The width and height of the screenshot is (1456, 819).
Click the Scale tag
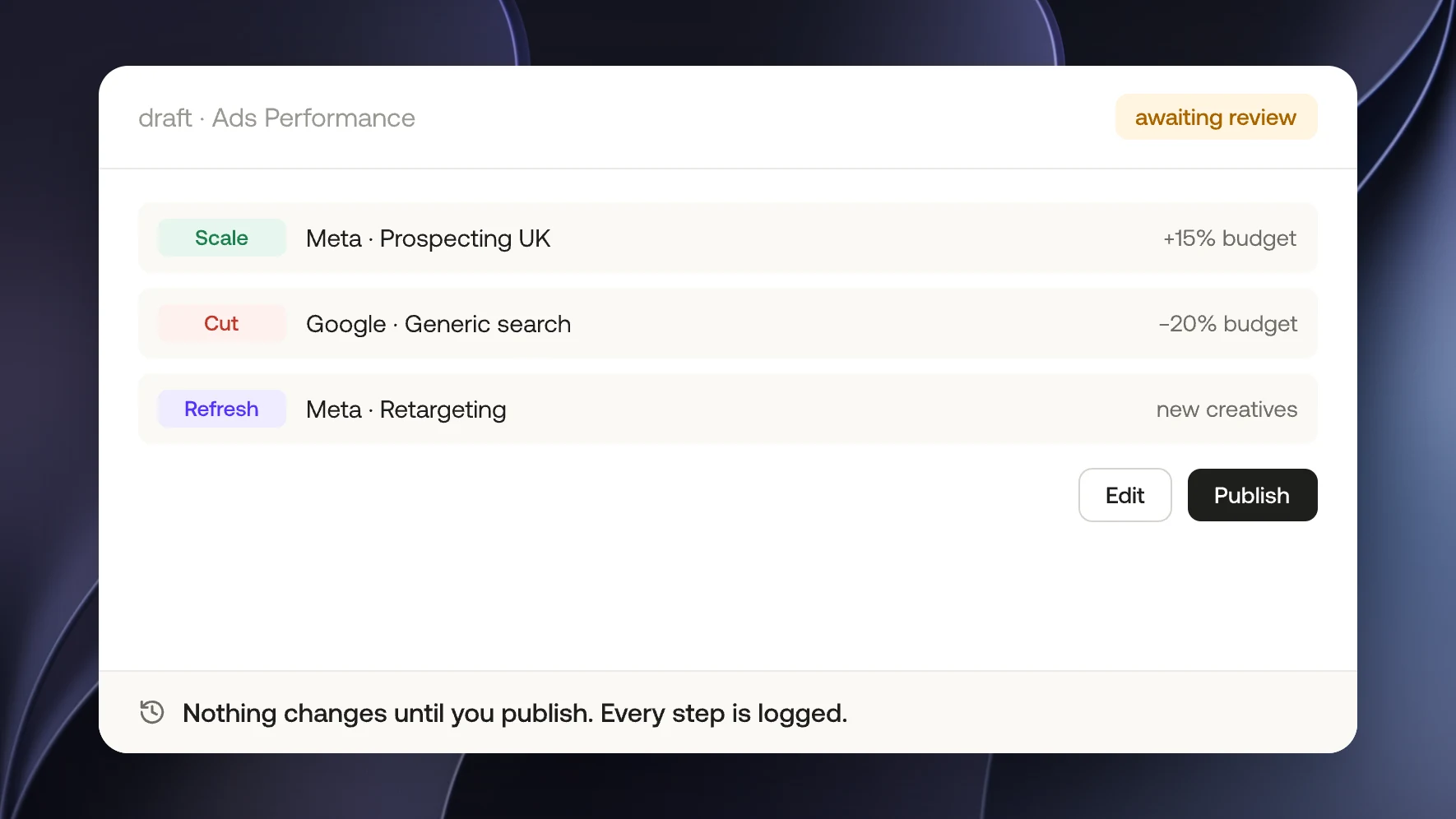pyautogui.click(x=221, y=238)
